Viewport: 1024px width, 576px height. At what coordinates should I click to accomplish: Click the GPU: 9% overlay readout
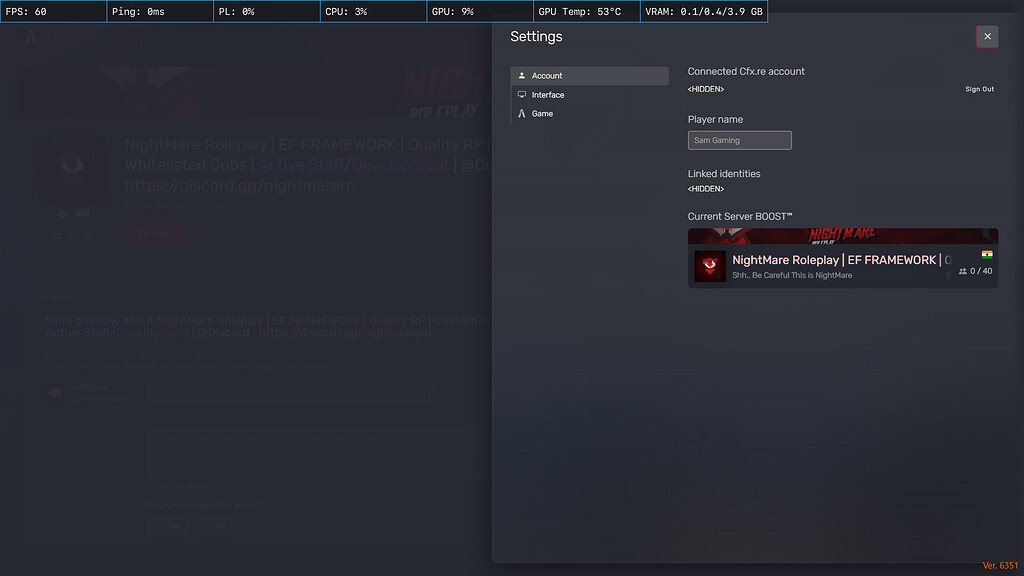[x=480, y=12]
